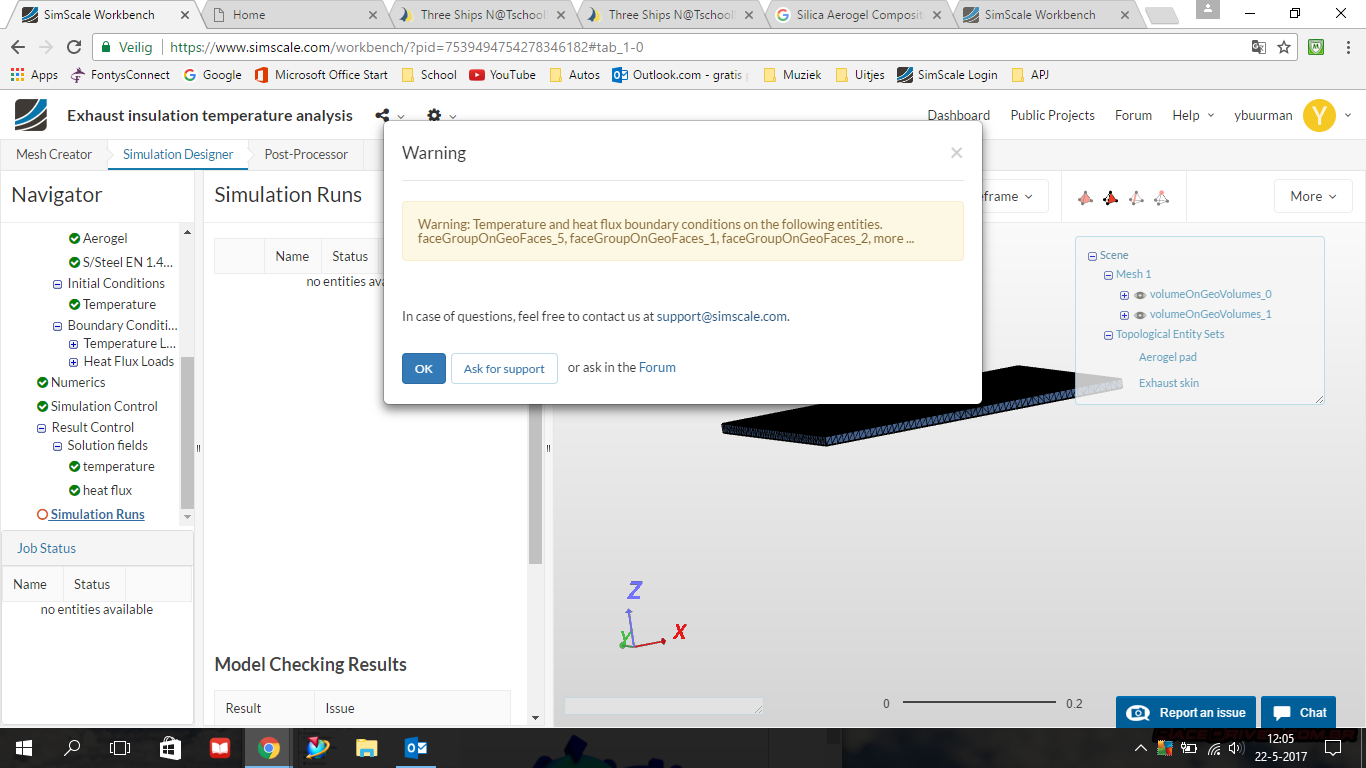Image resolution: width=1366 pixels, height=768 pixels.
Task: Open Google Chrome from the taskbar
Action: (x=268, y=747)
